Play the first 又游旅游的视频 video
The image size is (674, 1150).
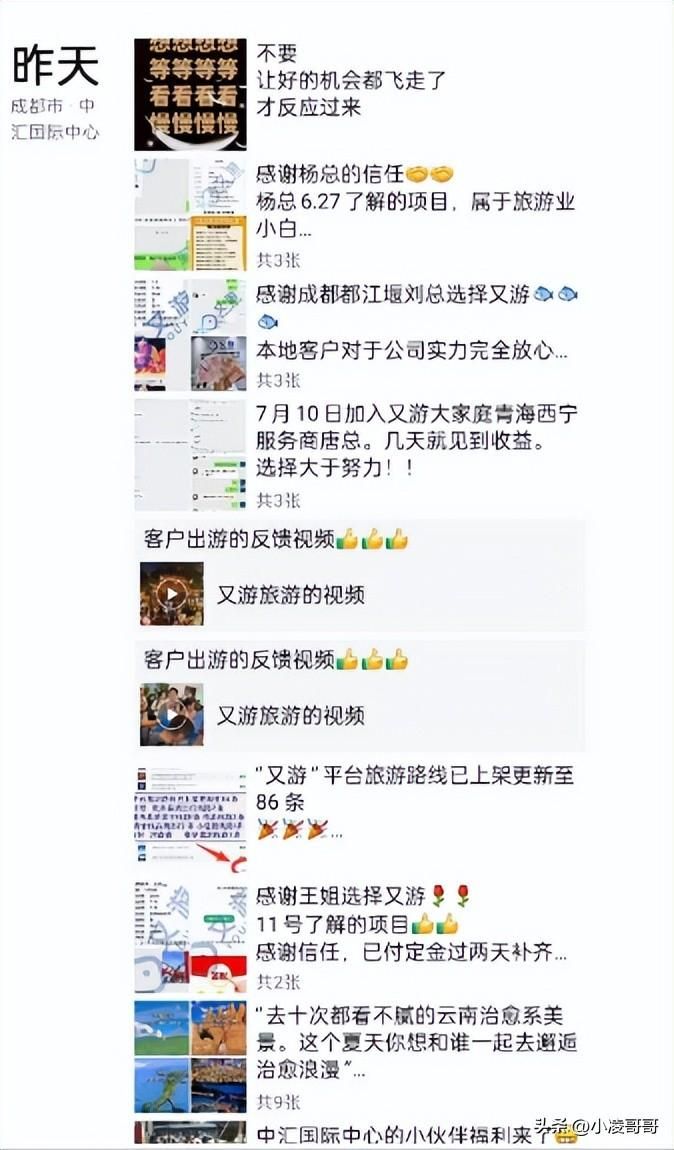pos(172,593)
